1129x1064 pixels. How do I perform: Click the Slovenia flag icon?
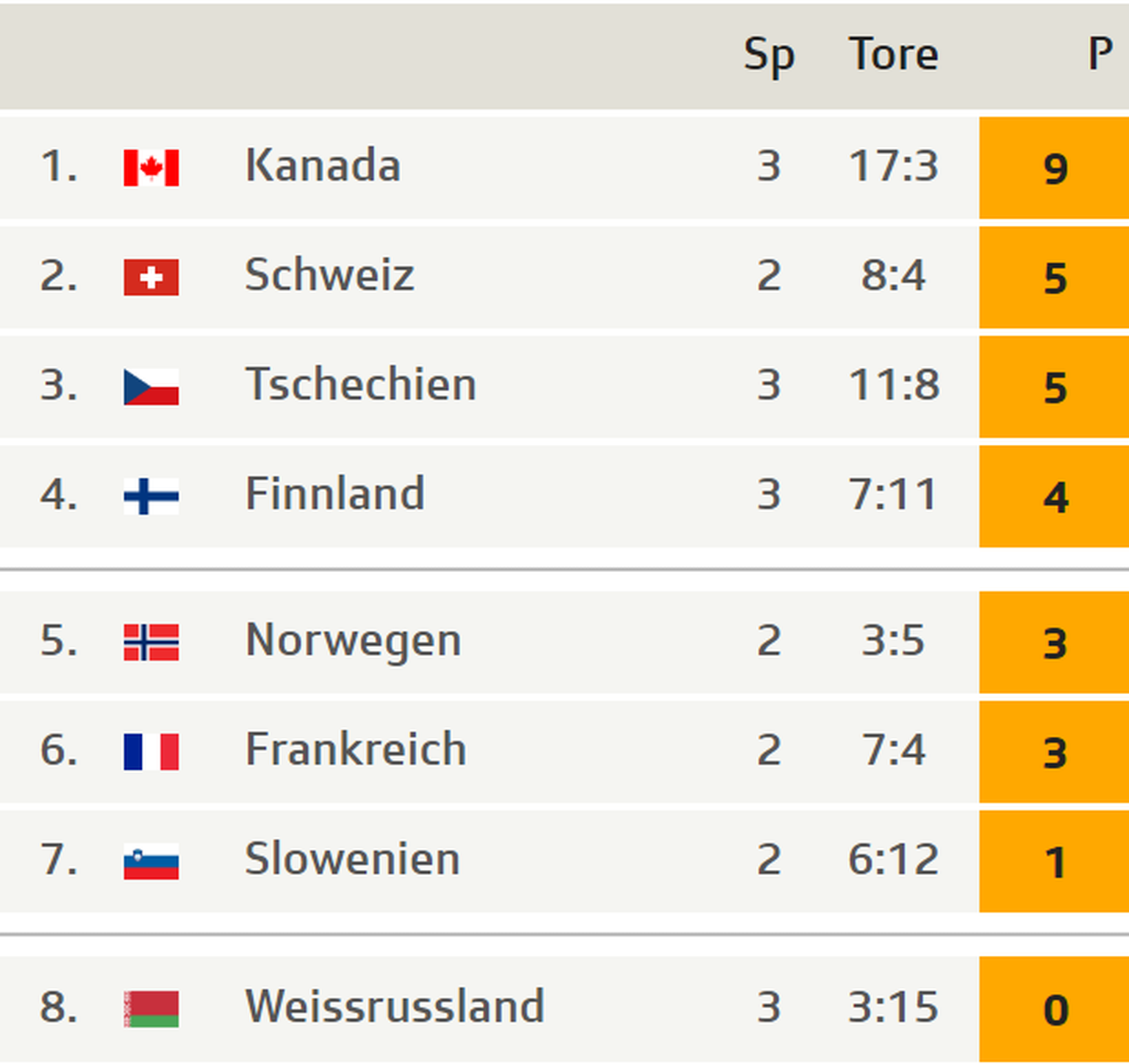pos(151,861)
